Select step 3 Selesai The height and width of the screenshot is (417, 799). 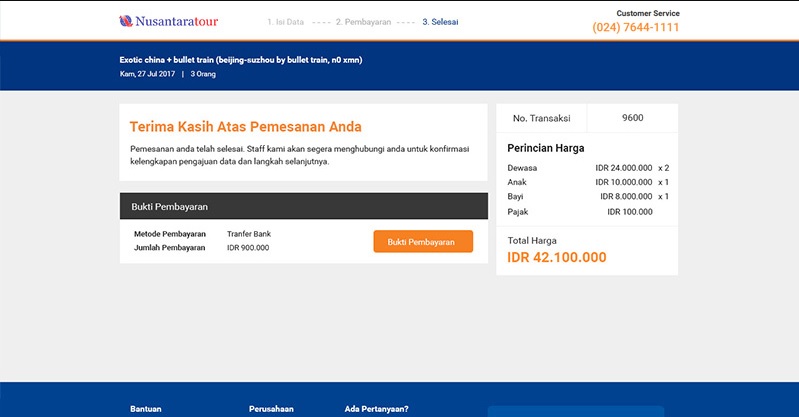tap(440, 22)
